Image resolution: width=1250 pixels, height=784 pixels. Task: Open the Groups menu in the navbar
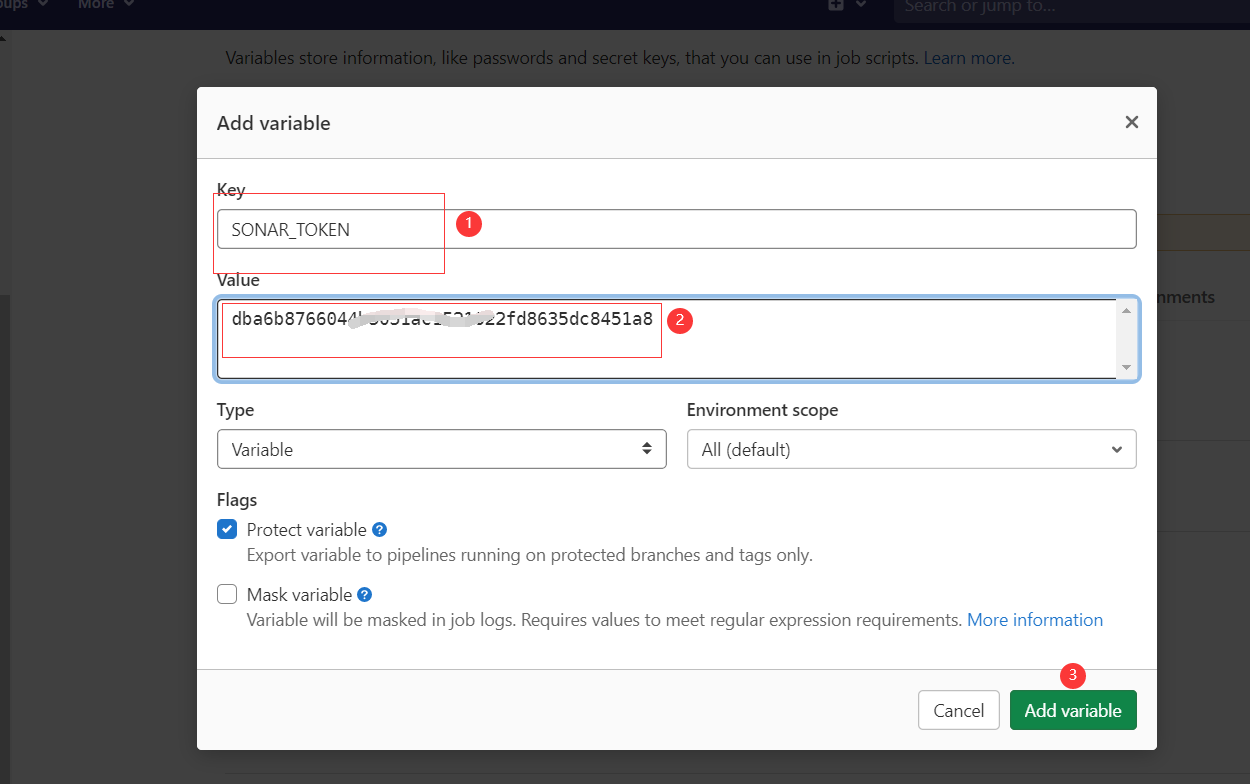tap(20, 5)
